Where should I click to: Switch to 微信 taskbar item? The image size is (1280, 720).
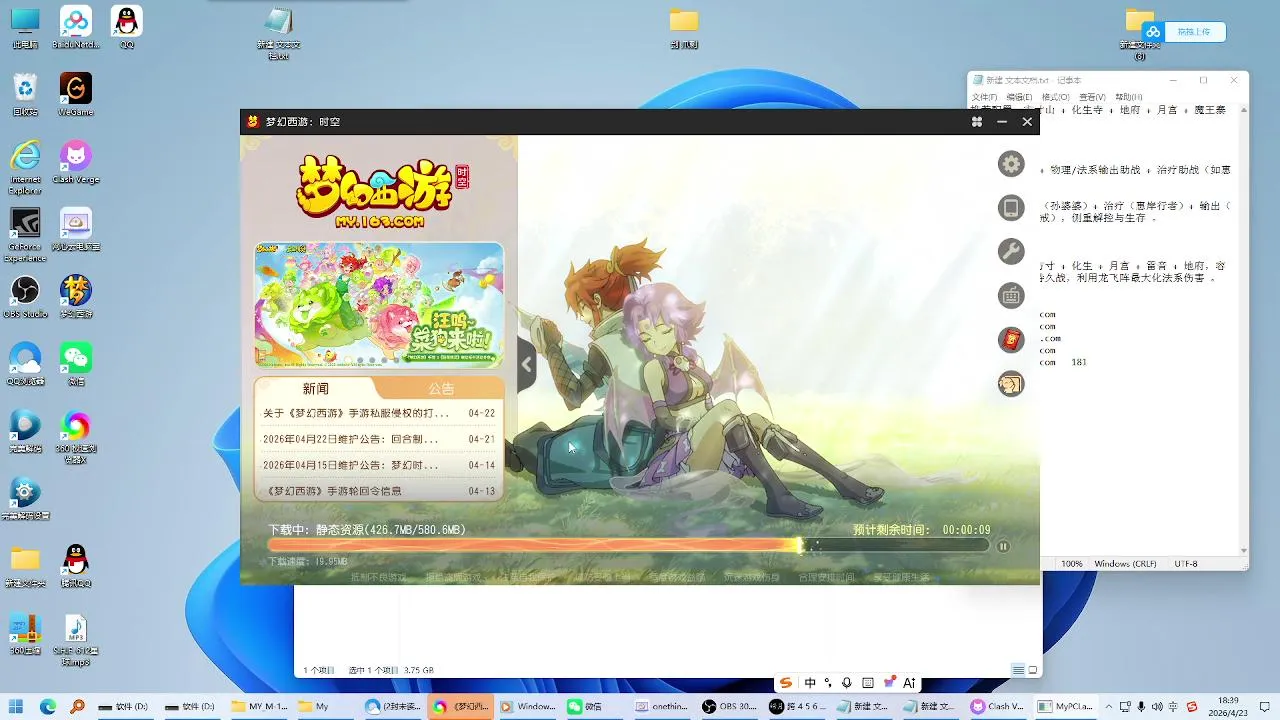point(594,706)
